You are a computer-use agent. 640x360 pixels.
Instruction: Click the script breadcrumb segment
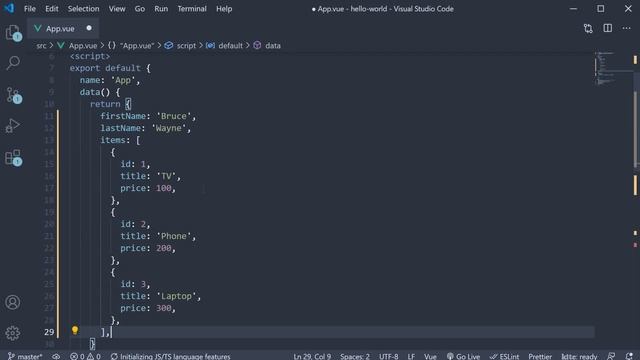(180, 46)
